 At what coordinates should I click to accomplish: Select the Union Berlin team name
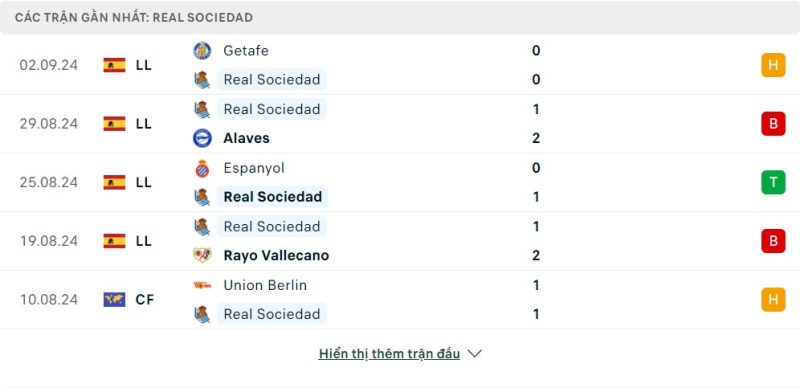pos(265,285)
